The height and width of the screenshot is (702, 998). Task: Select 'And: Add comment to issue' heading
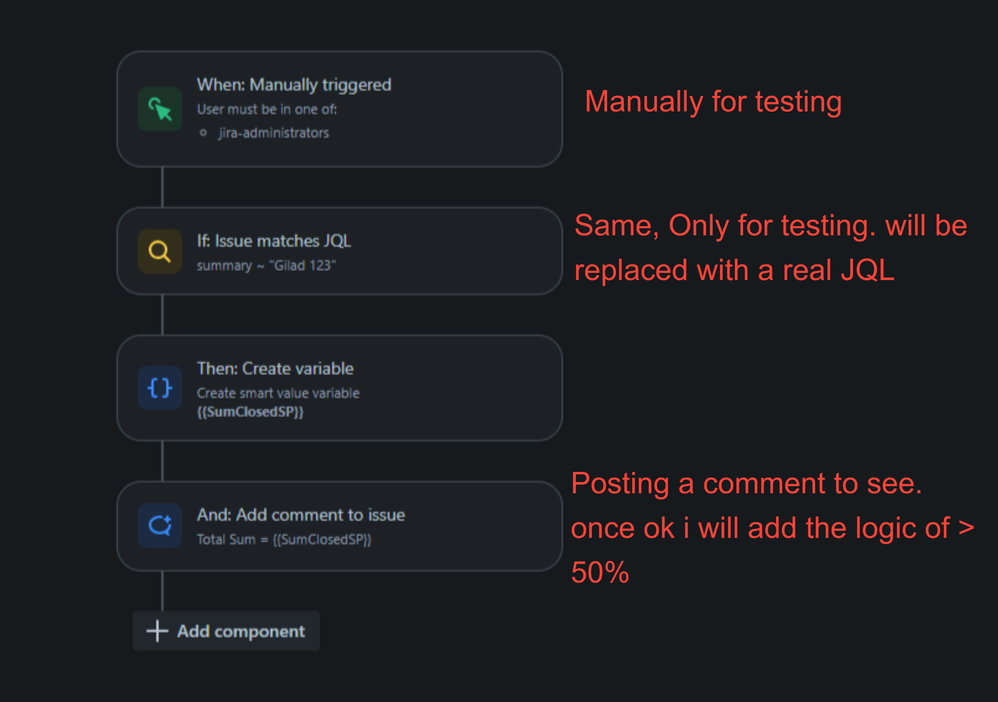pyautogui.click(x=300, y=515)
